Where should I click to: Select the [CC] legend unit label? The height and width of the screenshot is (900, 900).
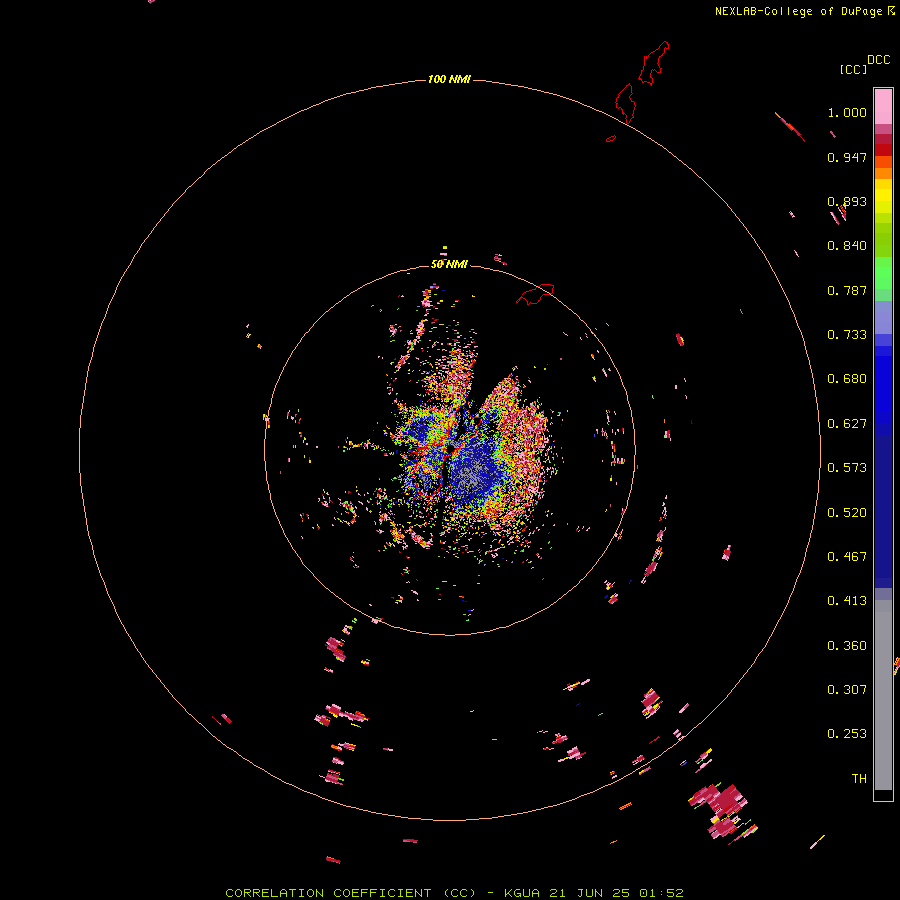853,69
